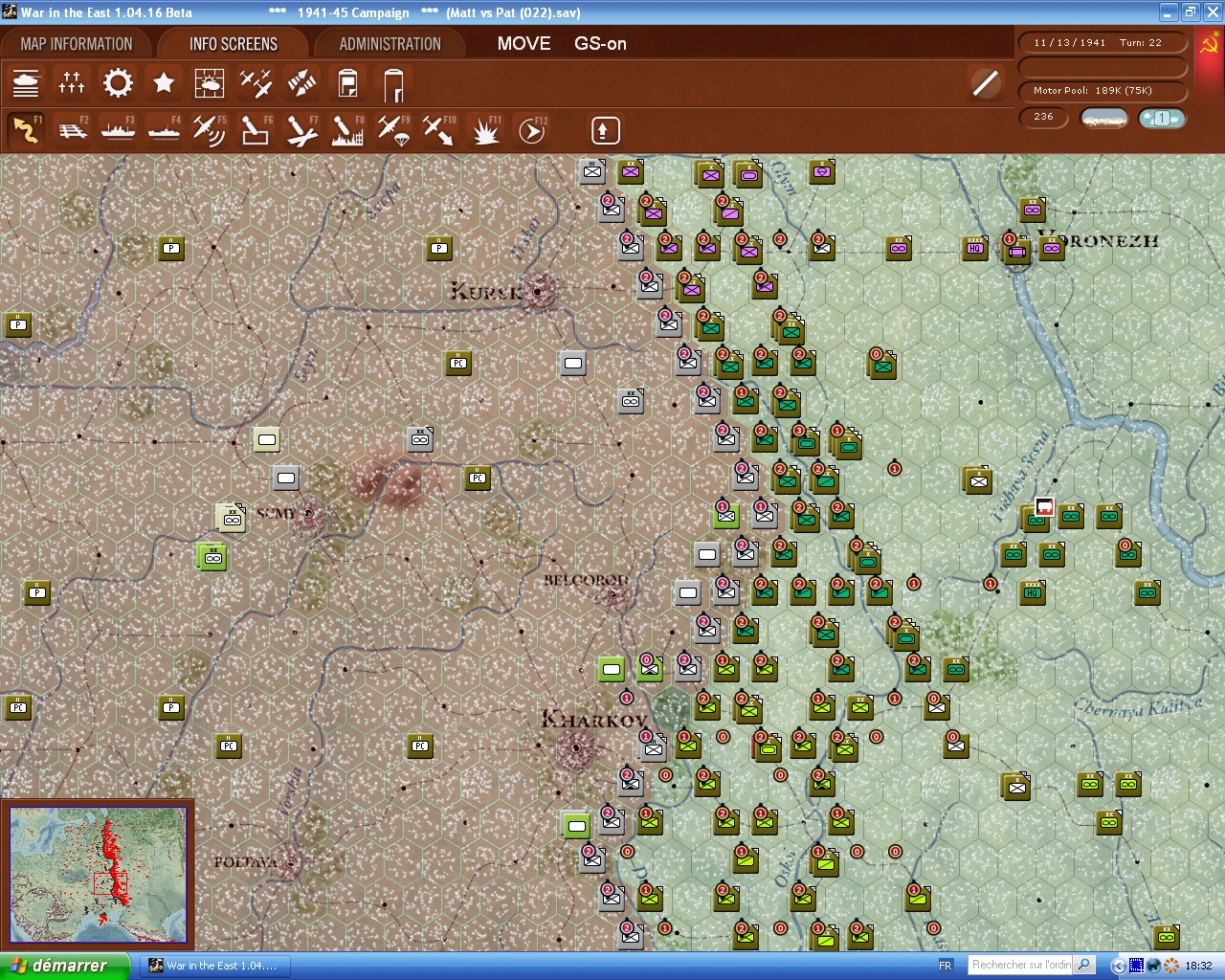This screenshot has height=980, width=1225.
Task: Switch to the Administration tab
Action: [390, 44]
